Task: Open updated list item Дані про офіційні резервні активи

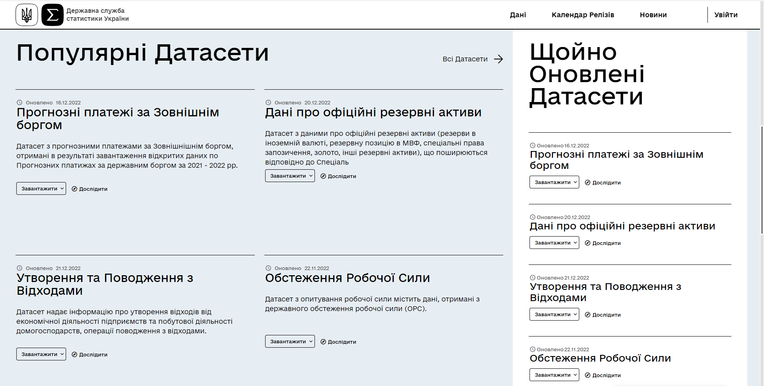Action: pos(622,226)
